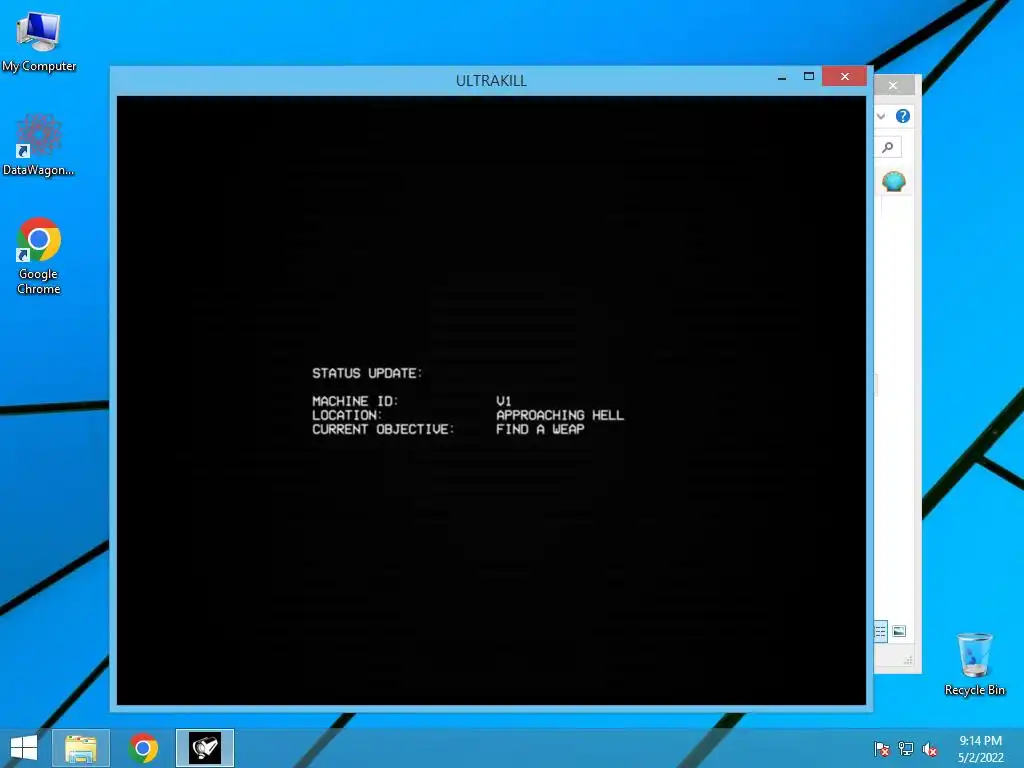This screenshot has height=768, width=1024.
Task: Close the background Explorer window
Action: [893, 86]
